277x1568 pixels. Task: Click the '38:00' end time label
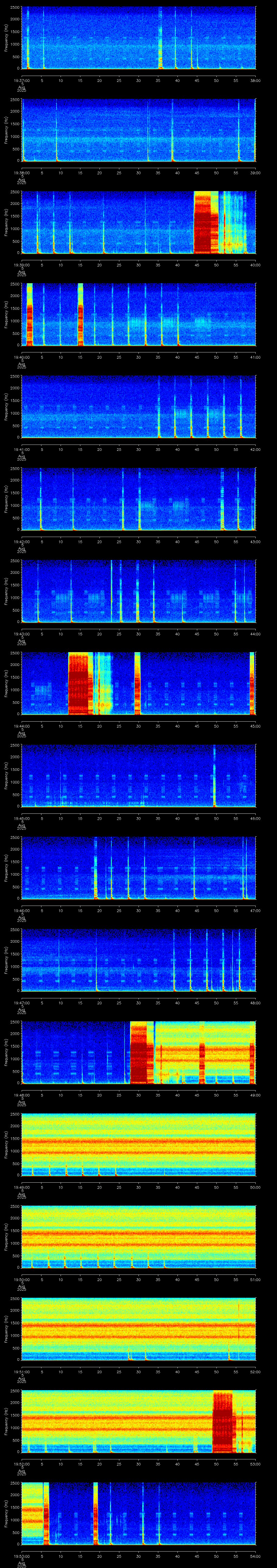pos(255,80)
